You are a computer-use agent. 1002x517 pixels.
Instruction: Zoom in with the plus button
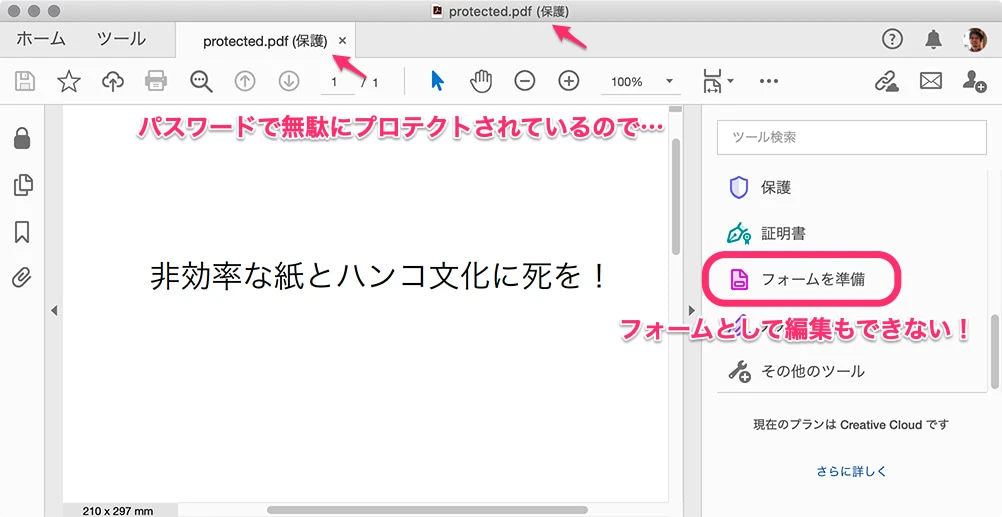click(569, 81)
